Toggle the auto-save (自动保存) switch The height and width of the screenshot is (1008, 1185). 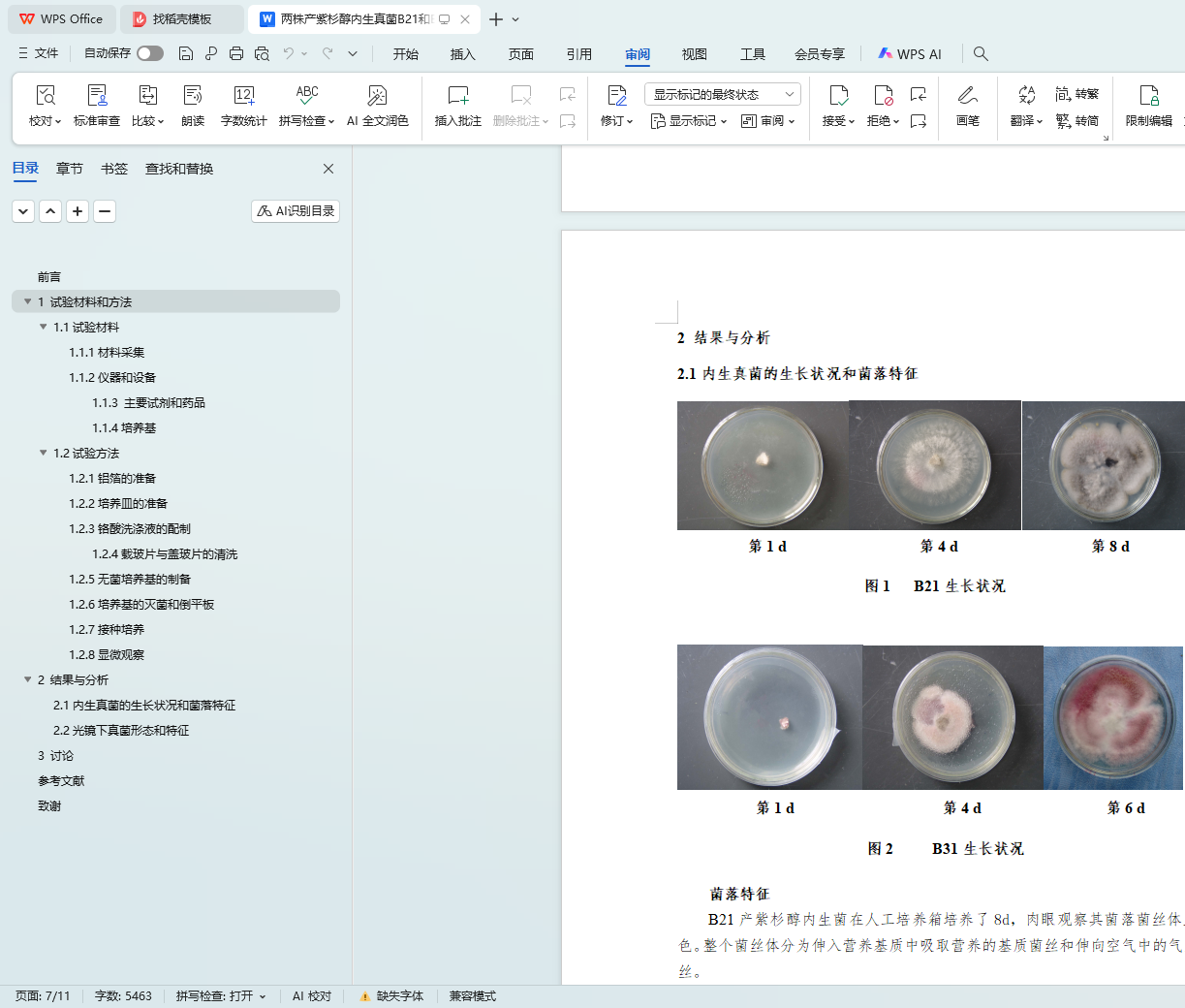pos(149,53)
